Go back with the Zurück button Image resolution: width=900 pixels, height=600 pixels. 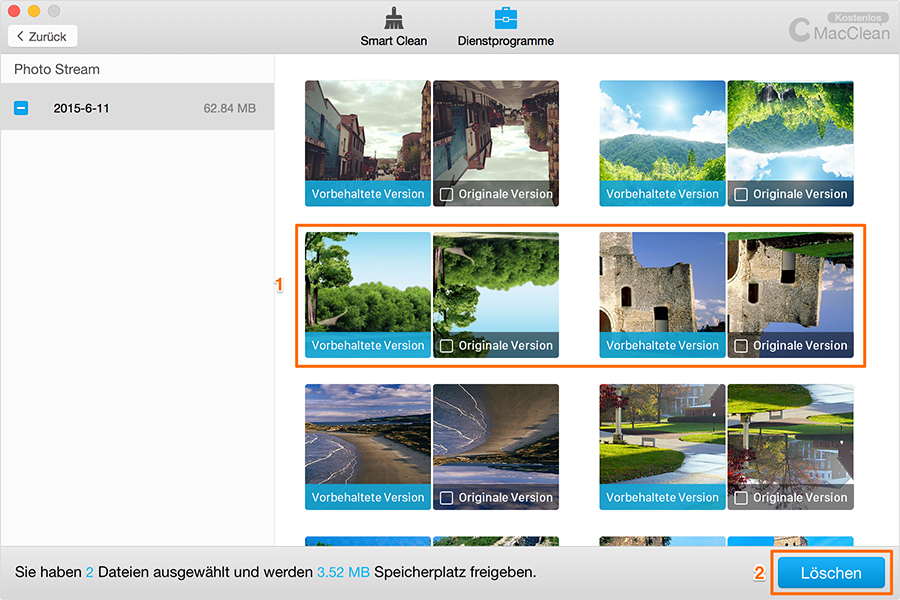[42, 36]
